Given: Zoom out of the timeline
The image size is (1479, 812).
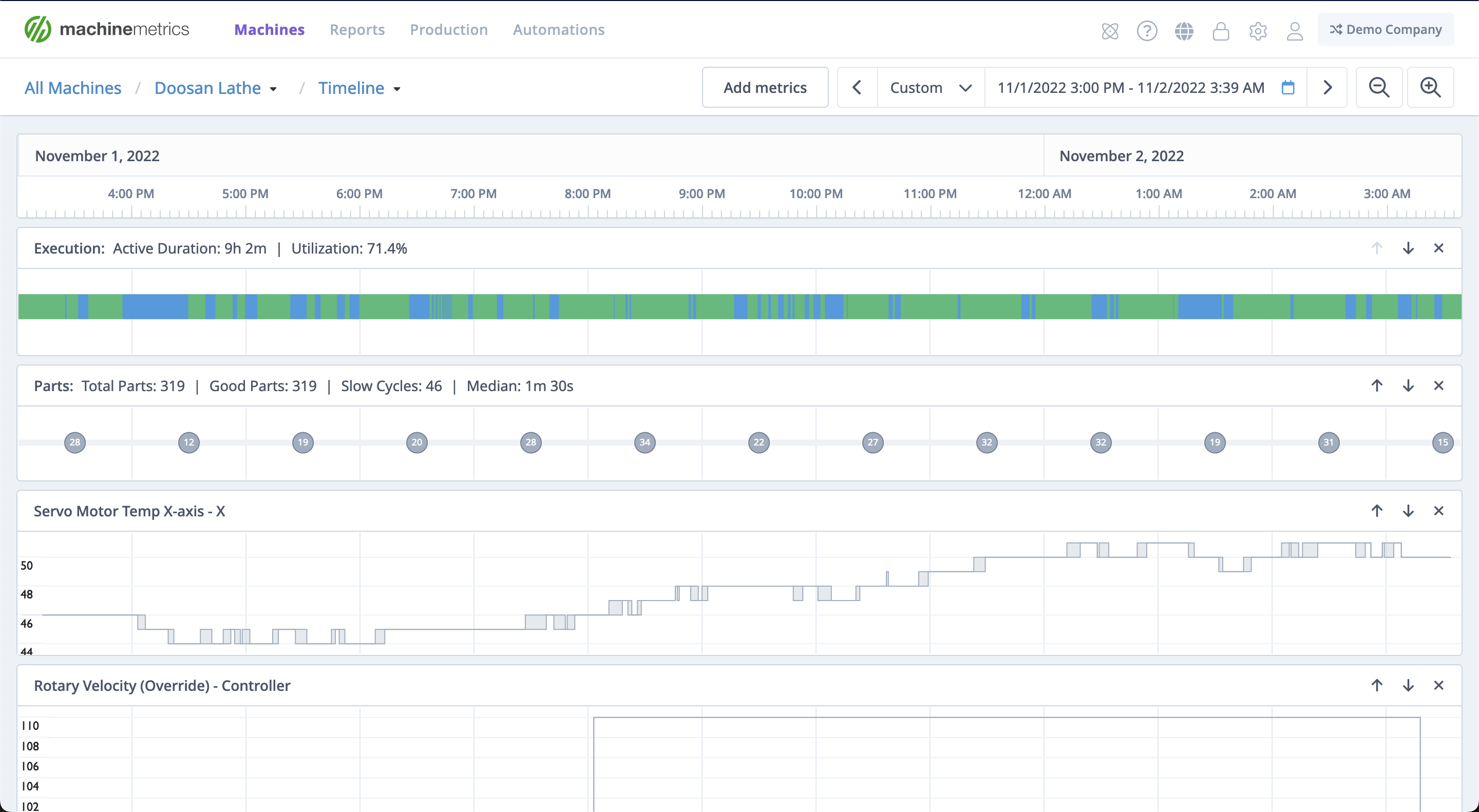Looking at the screenshot, I should (x=1379, y=87).
